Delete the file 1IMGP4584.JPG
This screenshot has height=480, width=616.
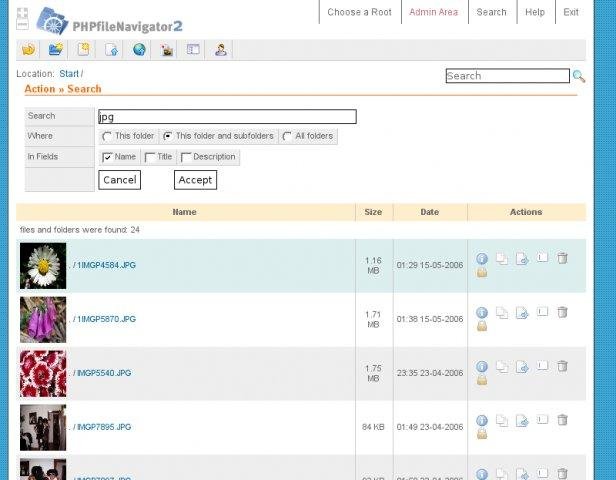562,258
